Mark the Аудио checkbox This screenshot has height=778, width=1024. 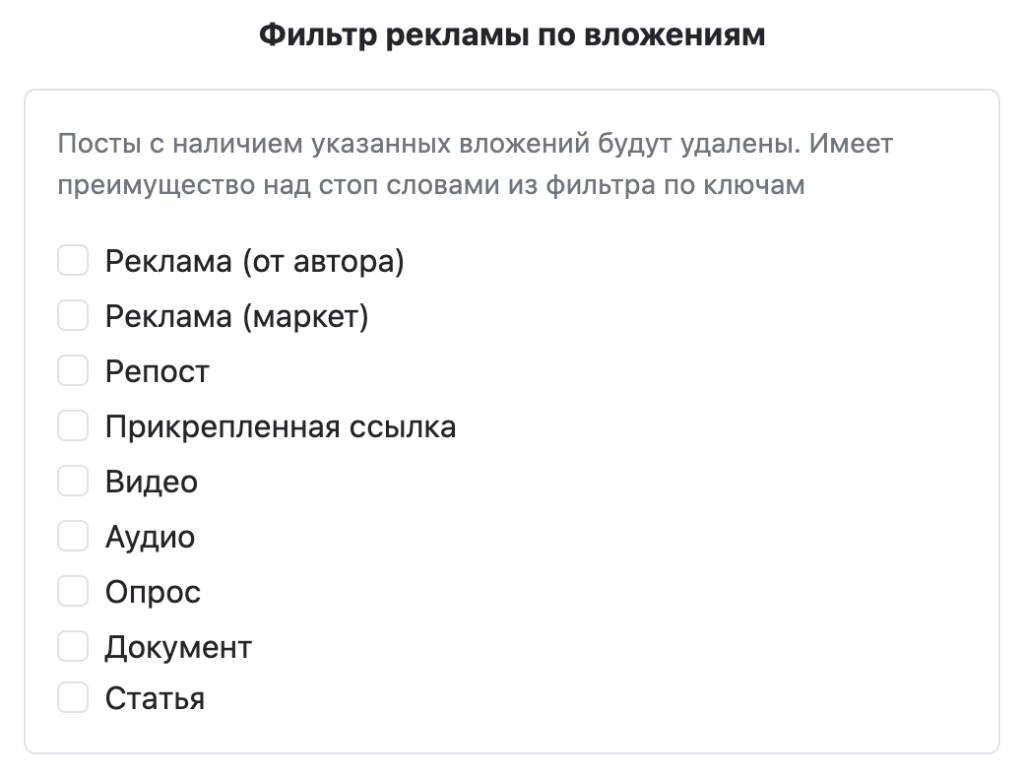click(x=73, y=537)
